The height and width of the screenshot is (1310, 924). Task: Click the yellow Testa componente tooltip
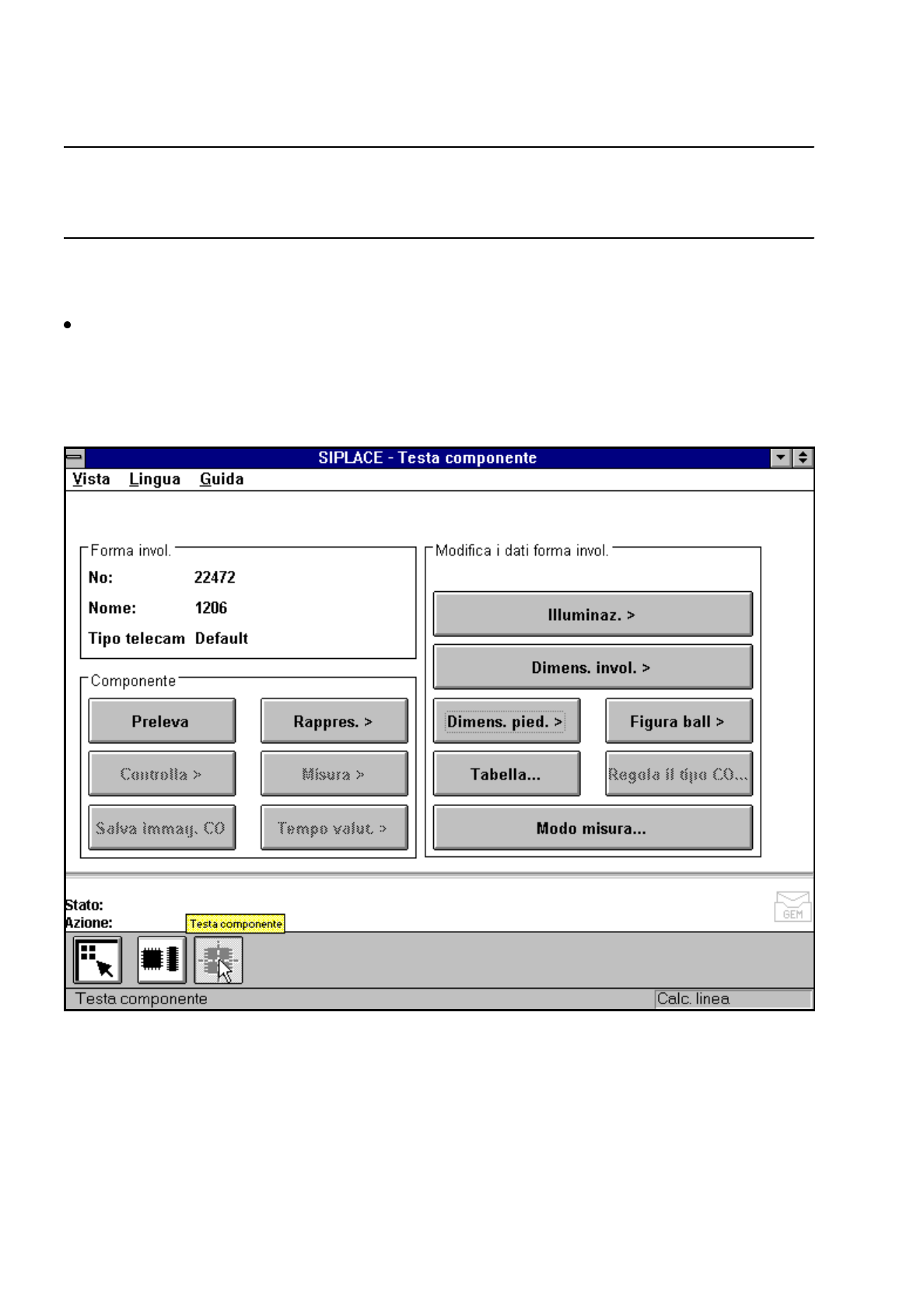coord(236,923)
